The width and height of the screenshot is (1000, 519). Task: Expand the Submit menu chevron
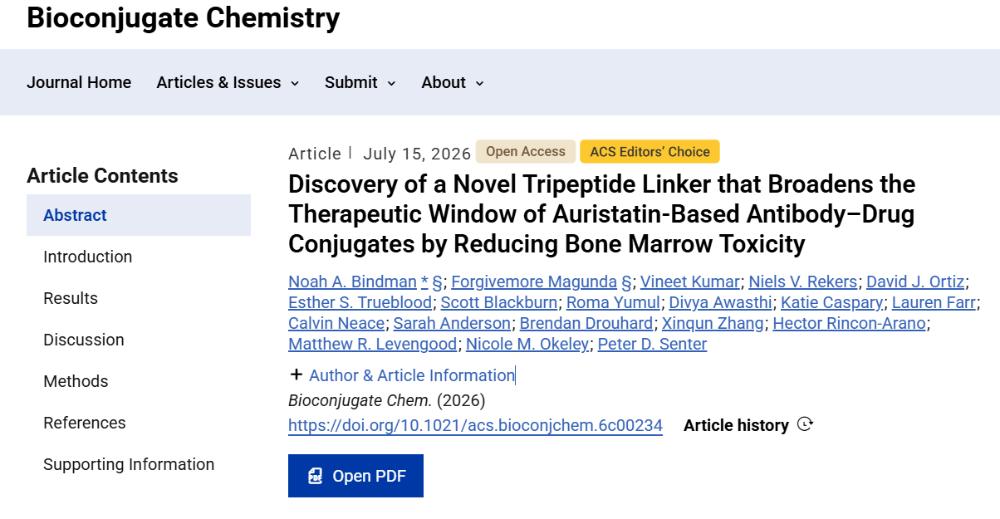[x=392, y=84]
